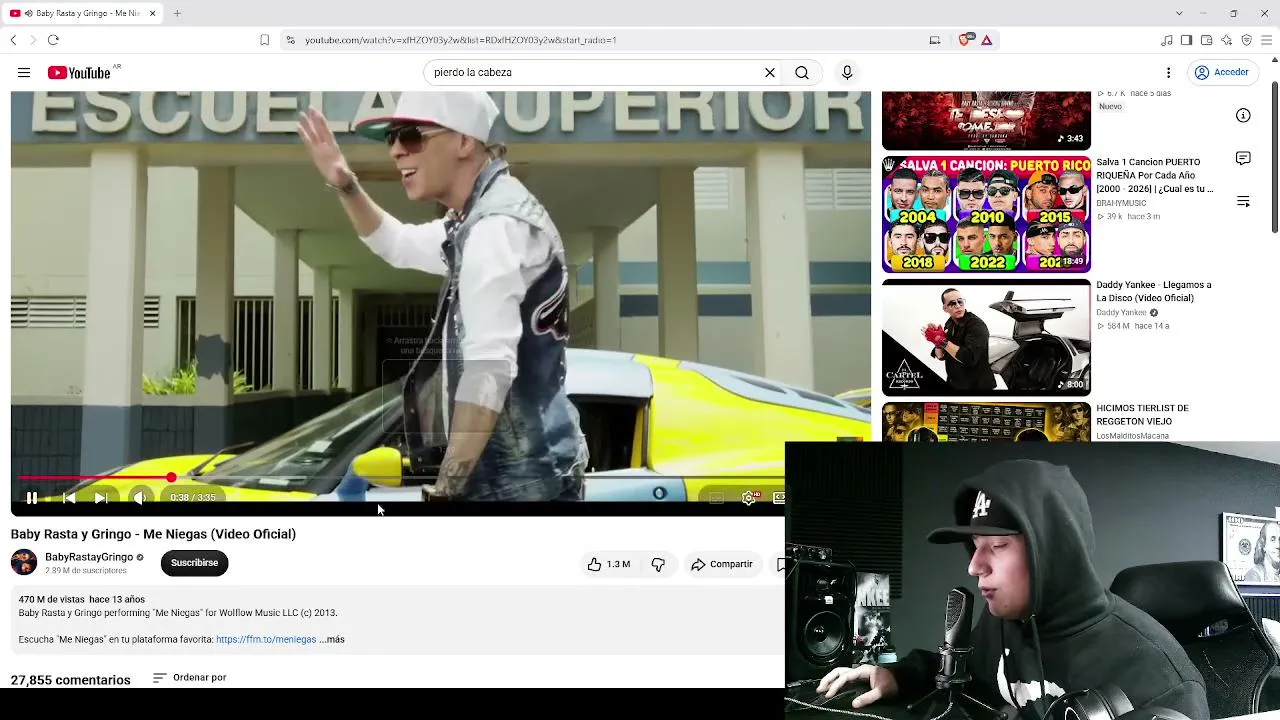1280x720 pixels.
Task: Click the '470 M de vistas' text
Action: 51,599
